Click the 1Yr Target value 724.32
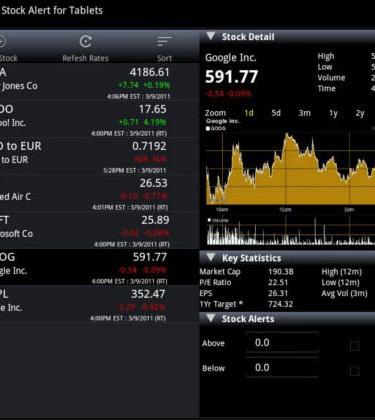 point(280,304)
